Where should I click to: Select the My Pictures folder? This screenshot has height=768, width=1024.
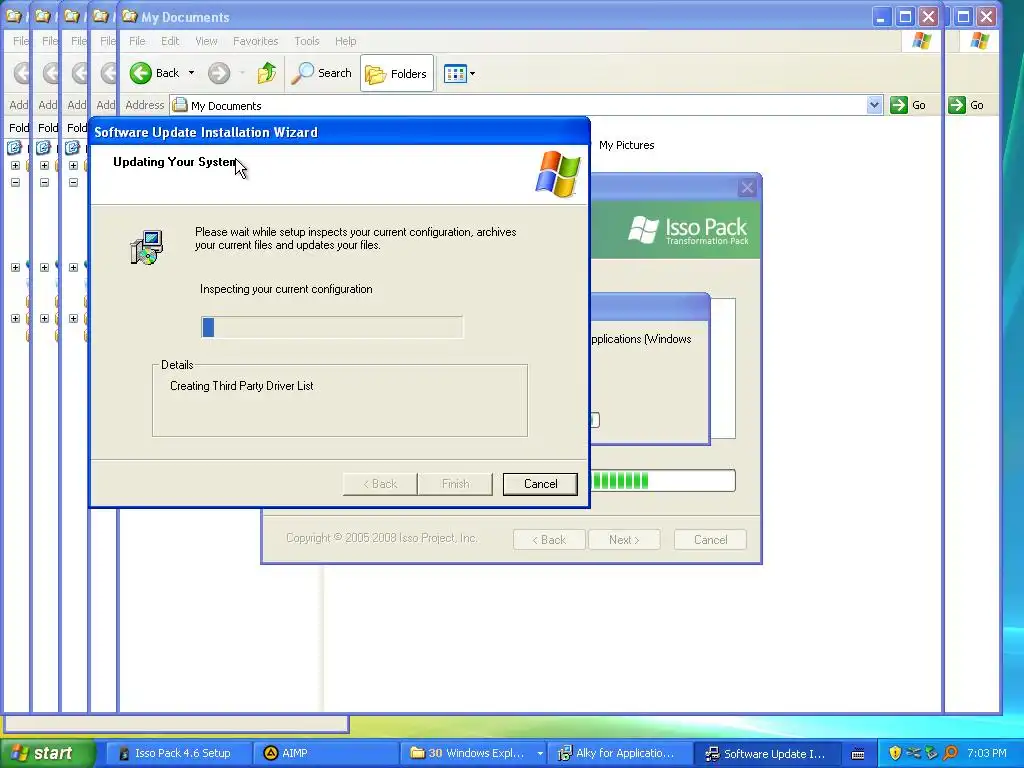click(x=626, y=145)
